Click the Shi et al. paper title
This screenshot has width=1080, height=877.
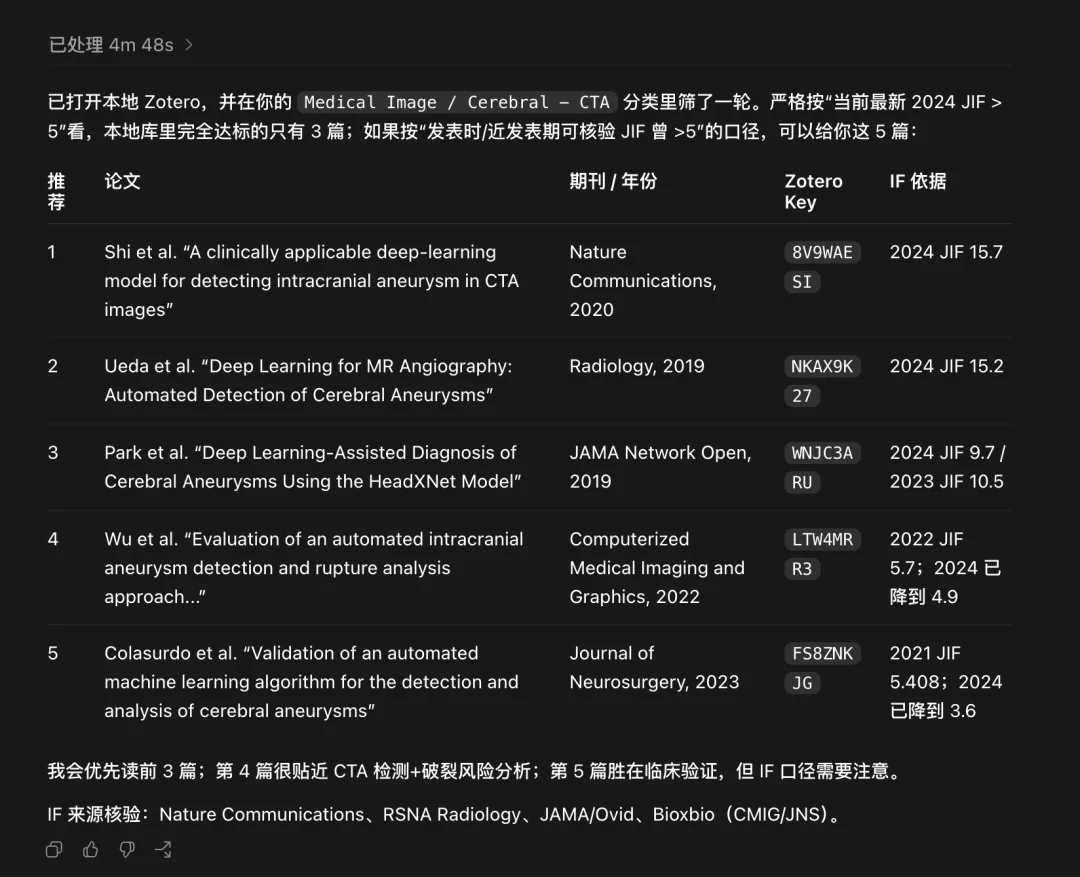point(311,280)
